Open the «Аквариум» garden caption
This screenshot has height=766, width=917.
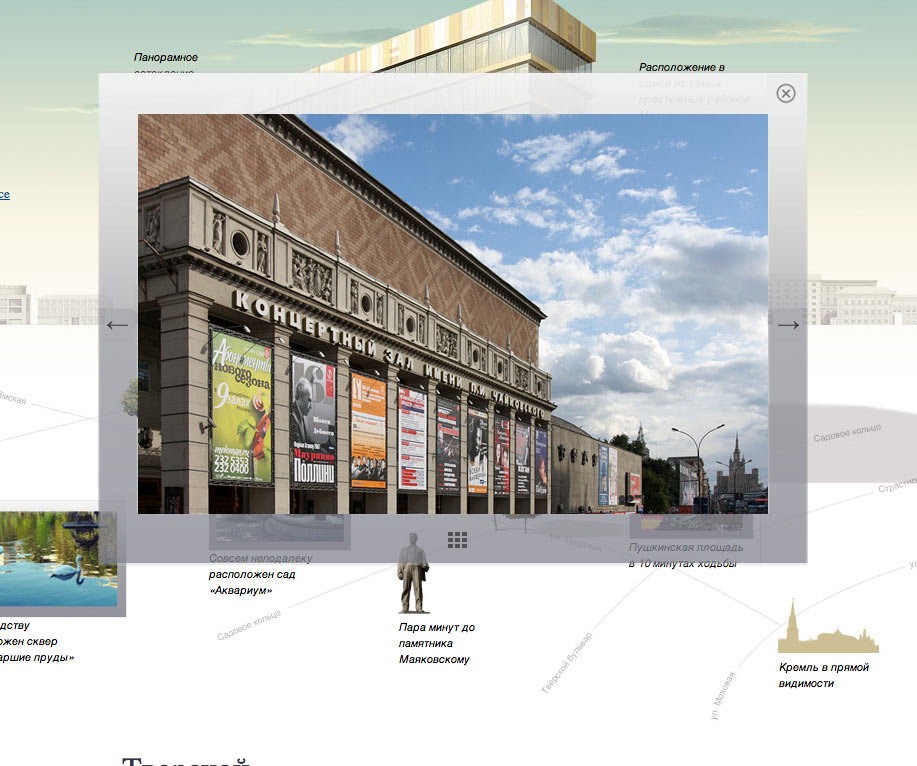coord(260,574)
